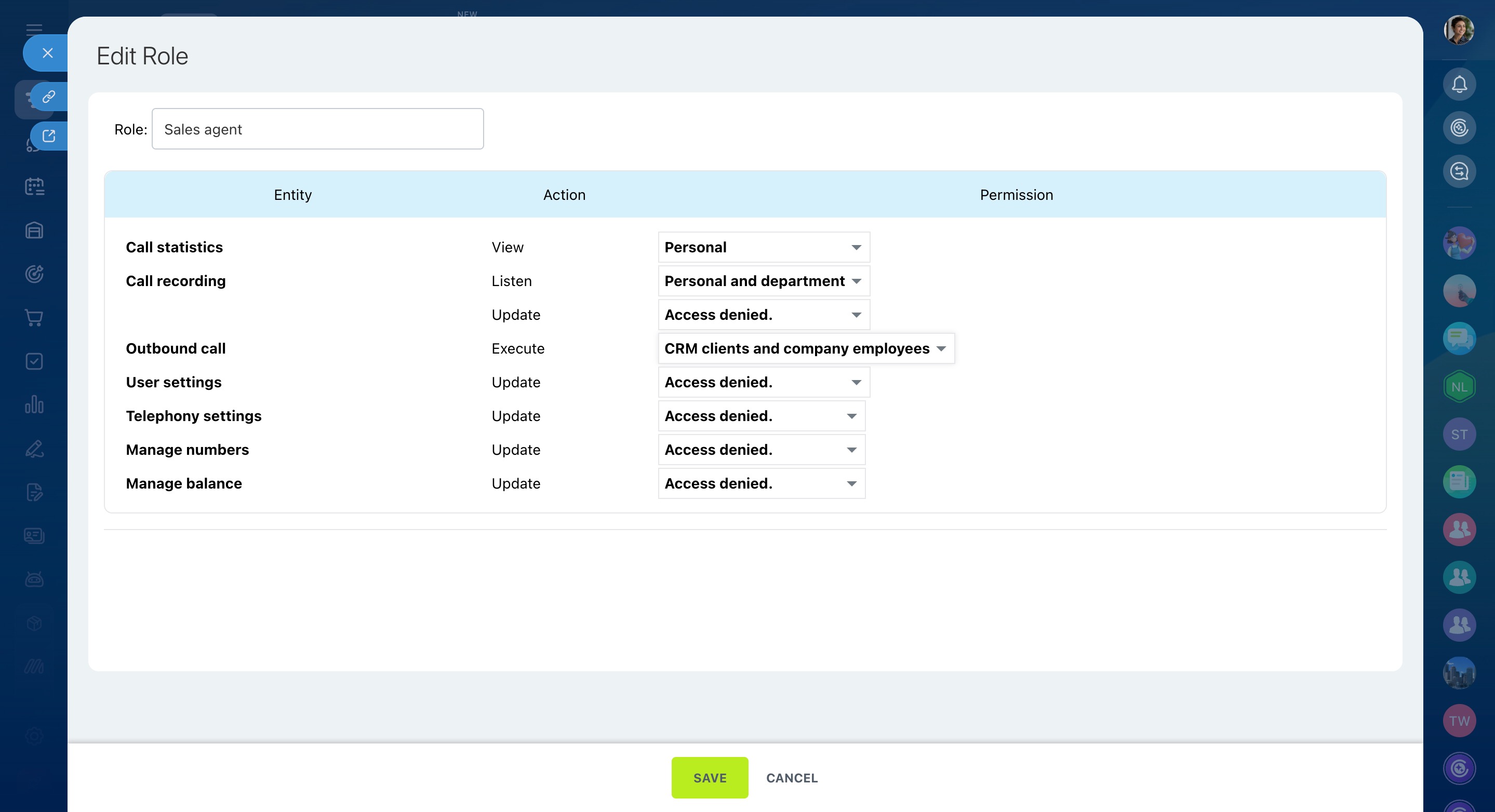Open the bar chart analytics icon
The image size is (1495, 812).
(x=34, y=404)
